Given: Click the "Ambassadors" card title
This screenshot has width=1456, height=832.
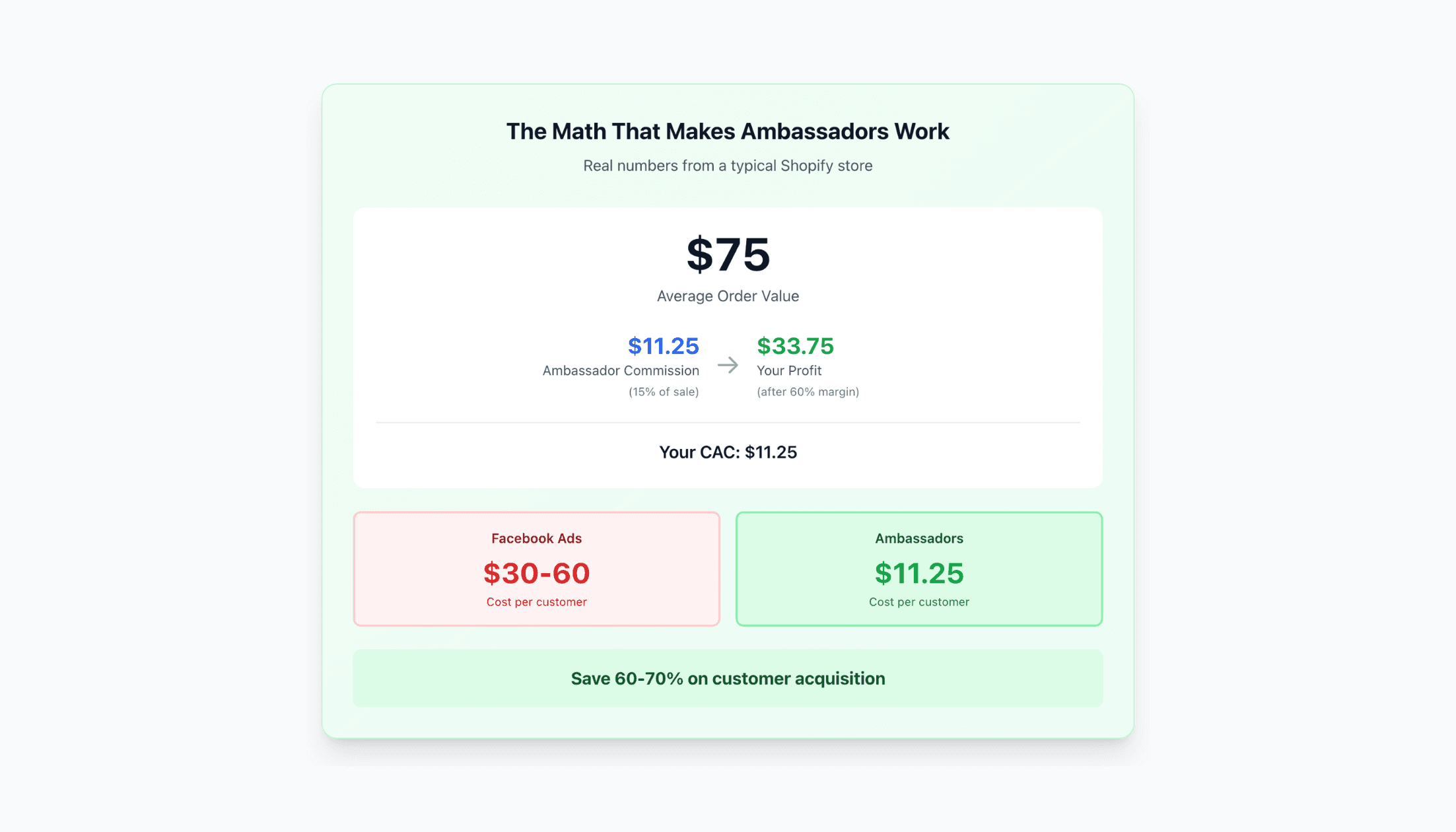Looking at the screenshot, I should tap(919, 538).
